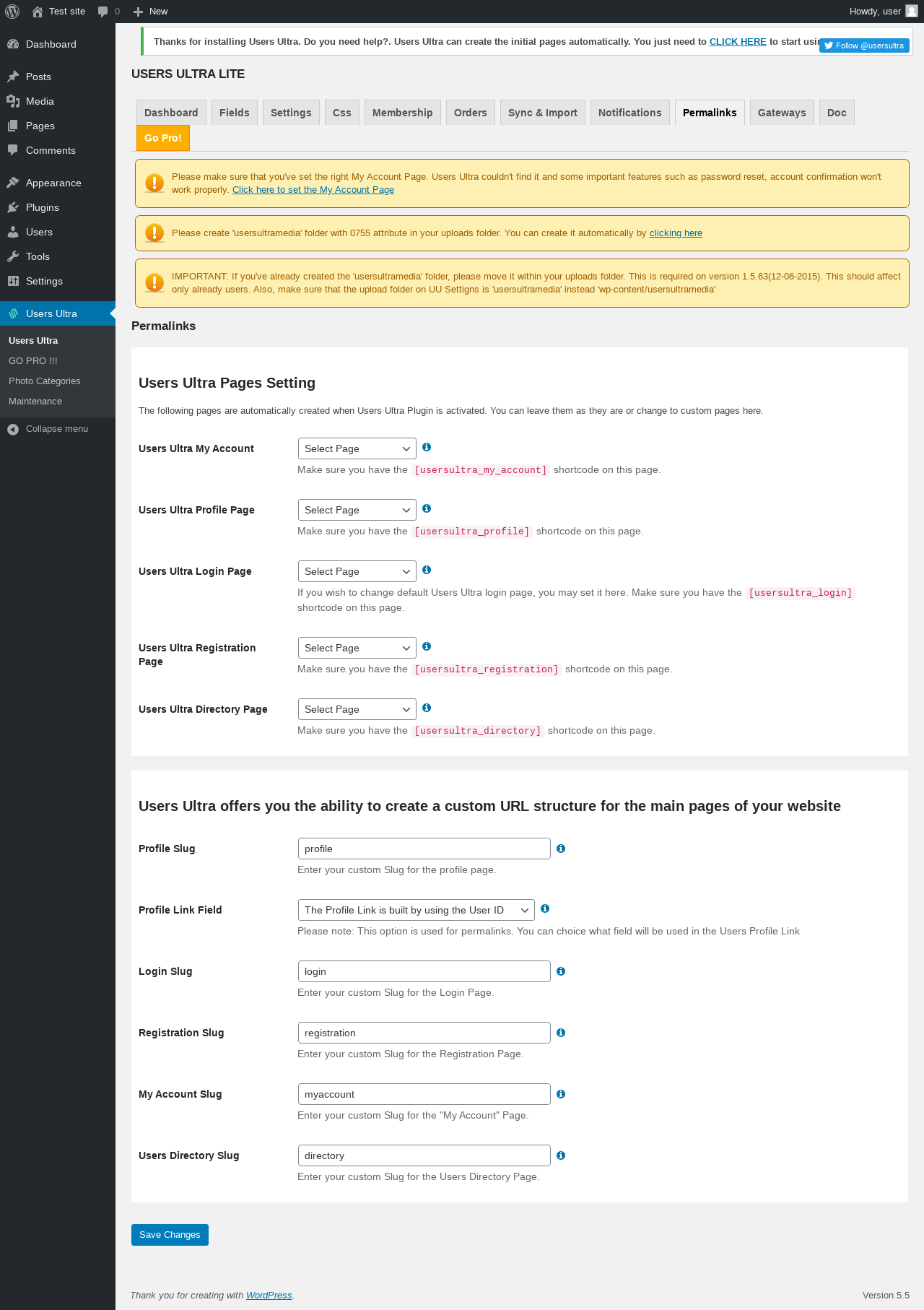Open the Users Ultra Directory Page dropdown
The height and width of the screenshot is (1310, 924).
[357, 709]
